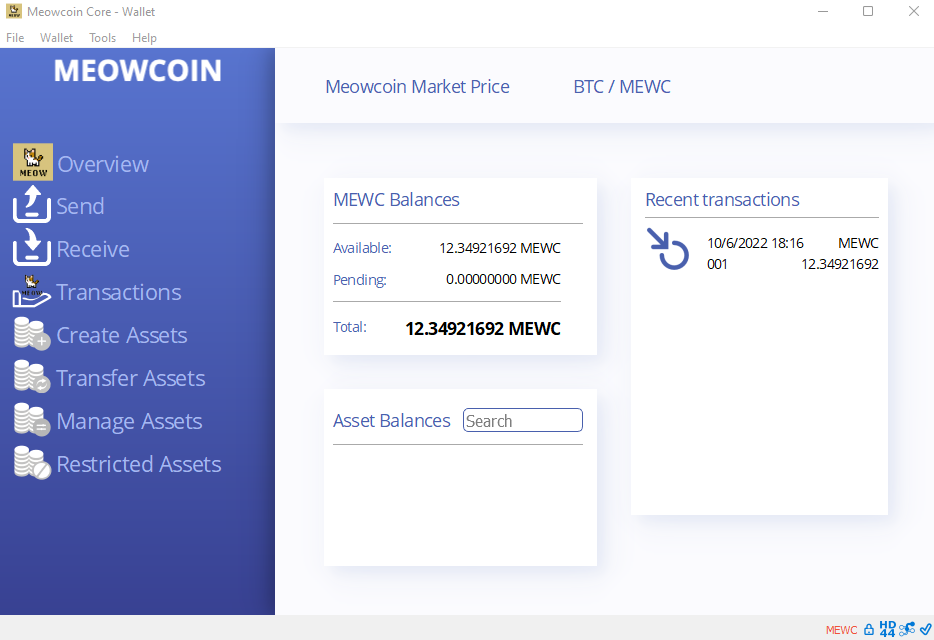
Task: Click the Transfer Assets coins icon
Action: [x=32, y=376]
